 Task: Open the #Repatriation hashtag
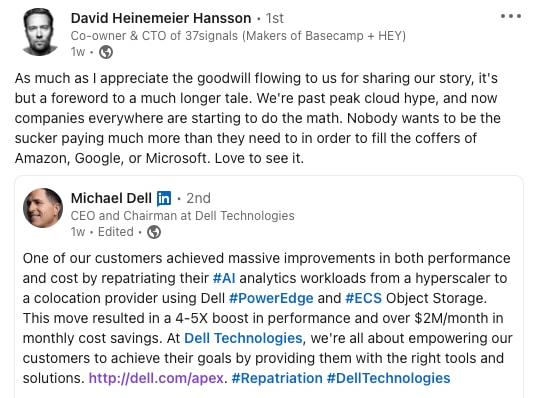(277, 378)
